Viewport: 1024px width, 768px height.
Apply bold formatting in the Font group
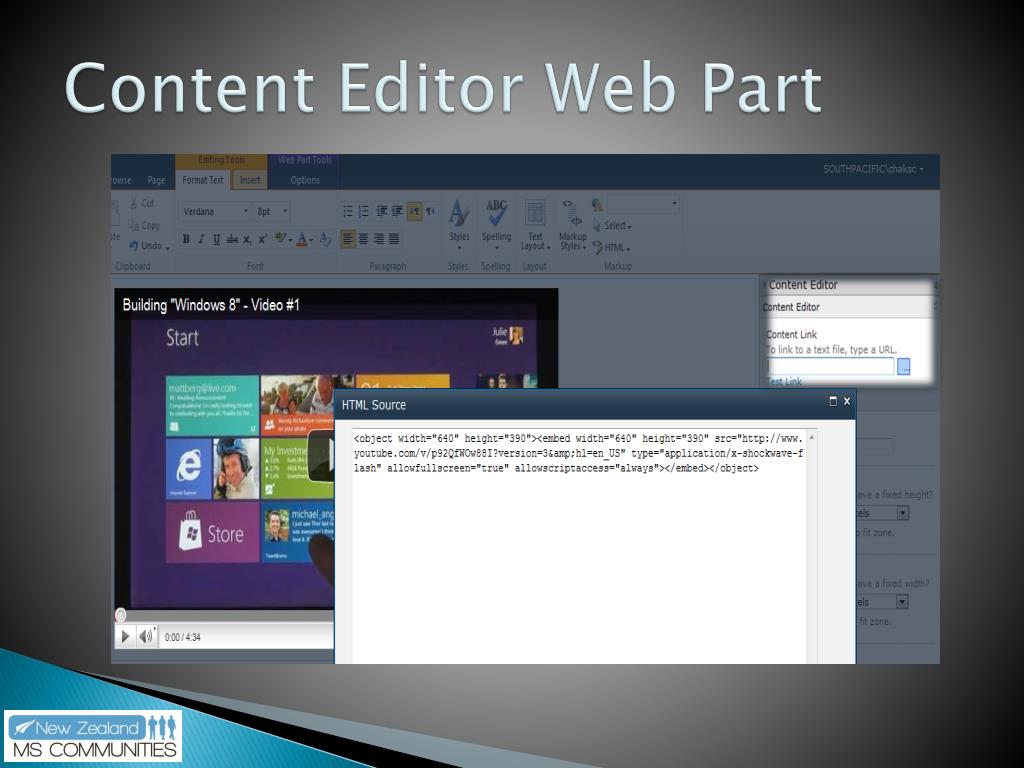click(x=186, y=239)
